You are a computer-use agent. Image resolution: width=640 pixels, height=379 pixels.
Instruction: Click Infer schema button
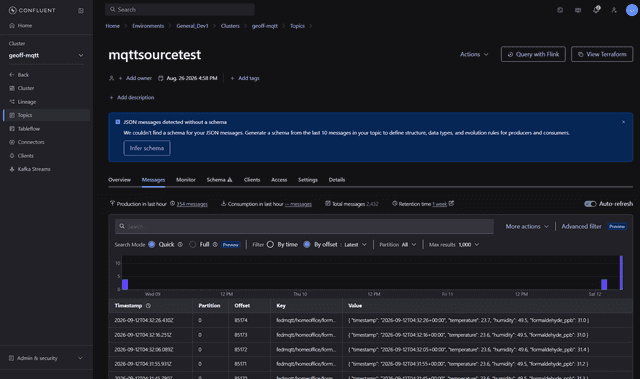[x=147, y=148]
